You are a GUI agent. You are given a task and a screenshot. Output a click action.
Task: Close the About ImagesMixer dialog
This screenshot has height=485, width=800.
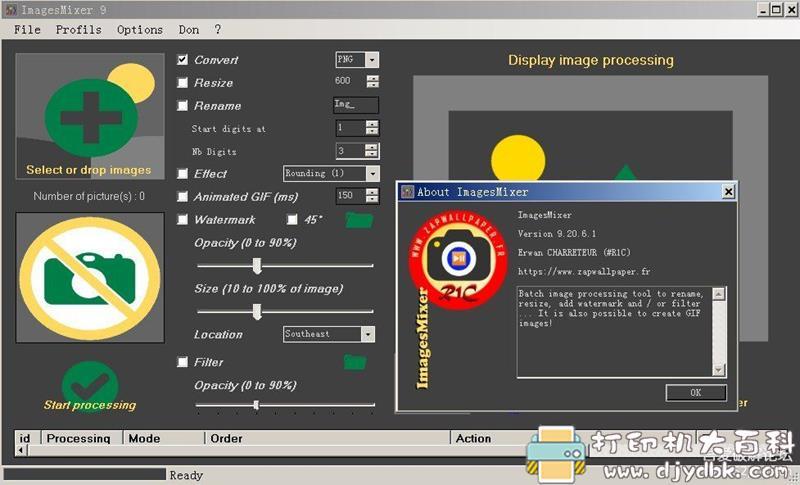(729, 192)
